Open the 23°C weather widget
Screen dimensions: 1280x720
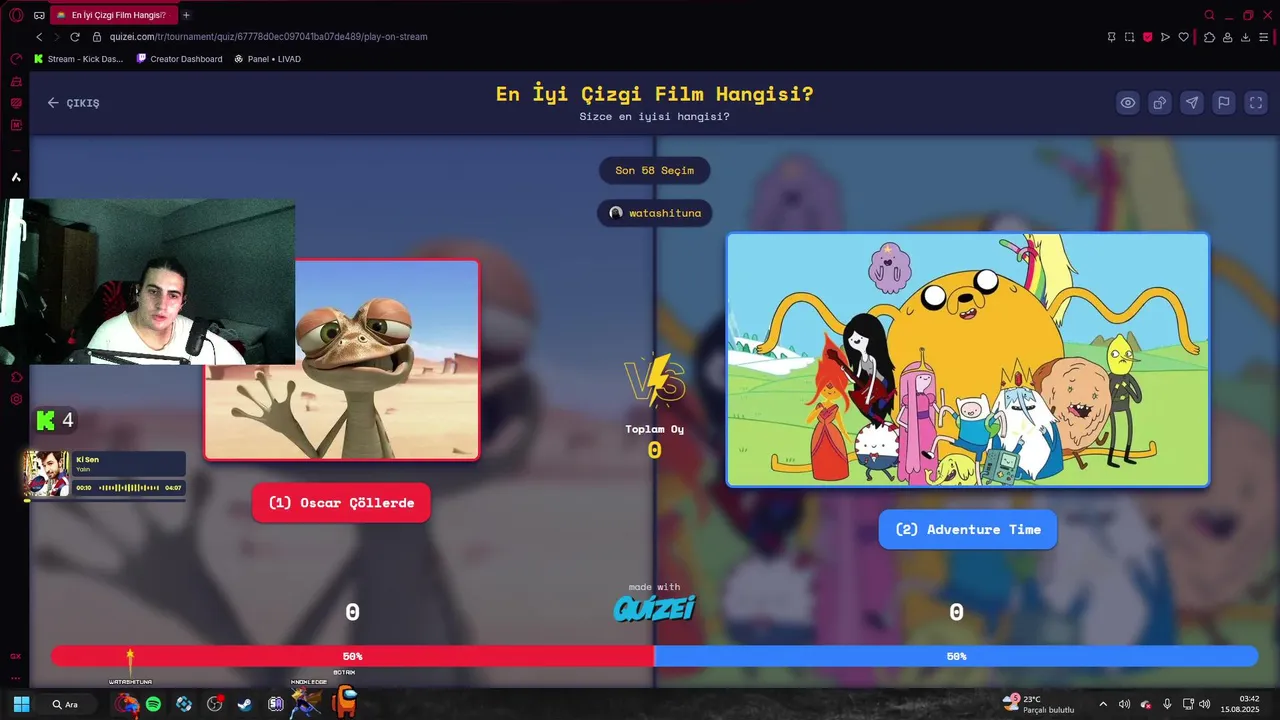tap(1040, 704)
